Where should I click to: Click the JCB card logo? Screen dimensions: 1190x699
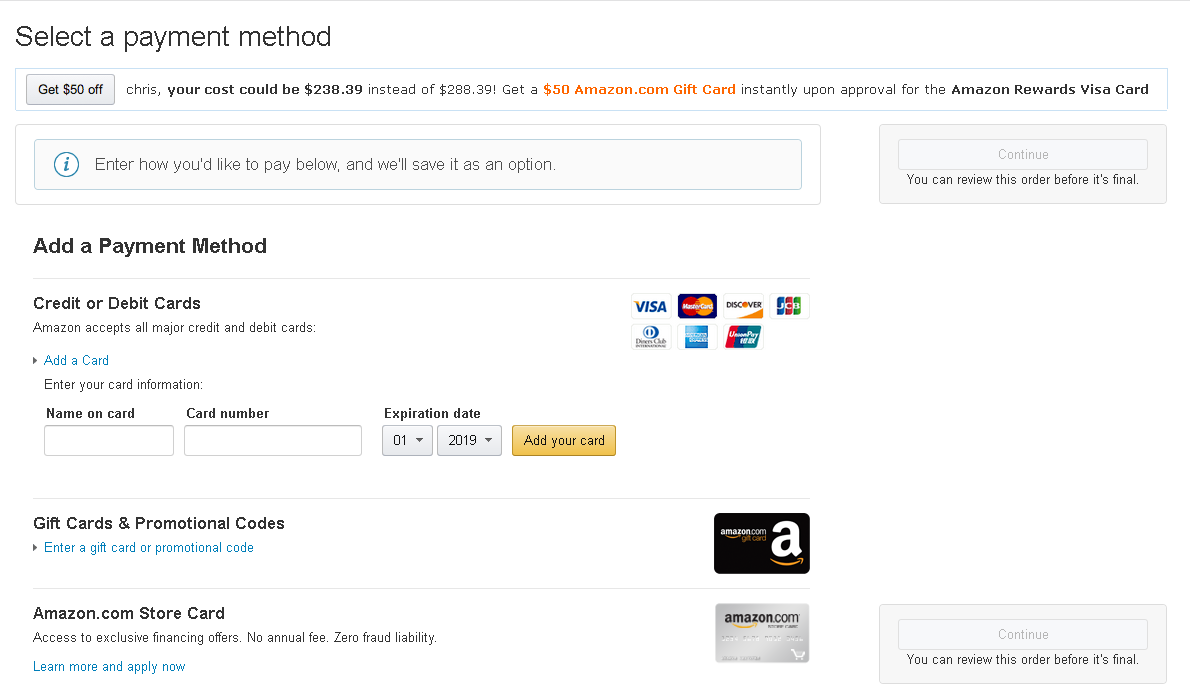point(788,306)
